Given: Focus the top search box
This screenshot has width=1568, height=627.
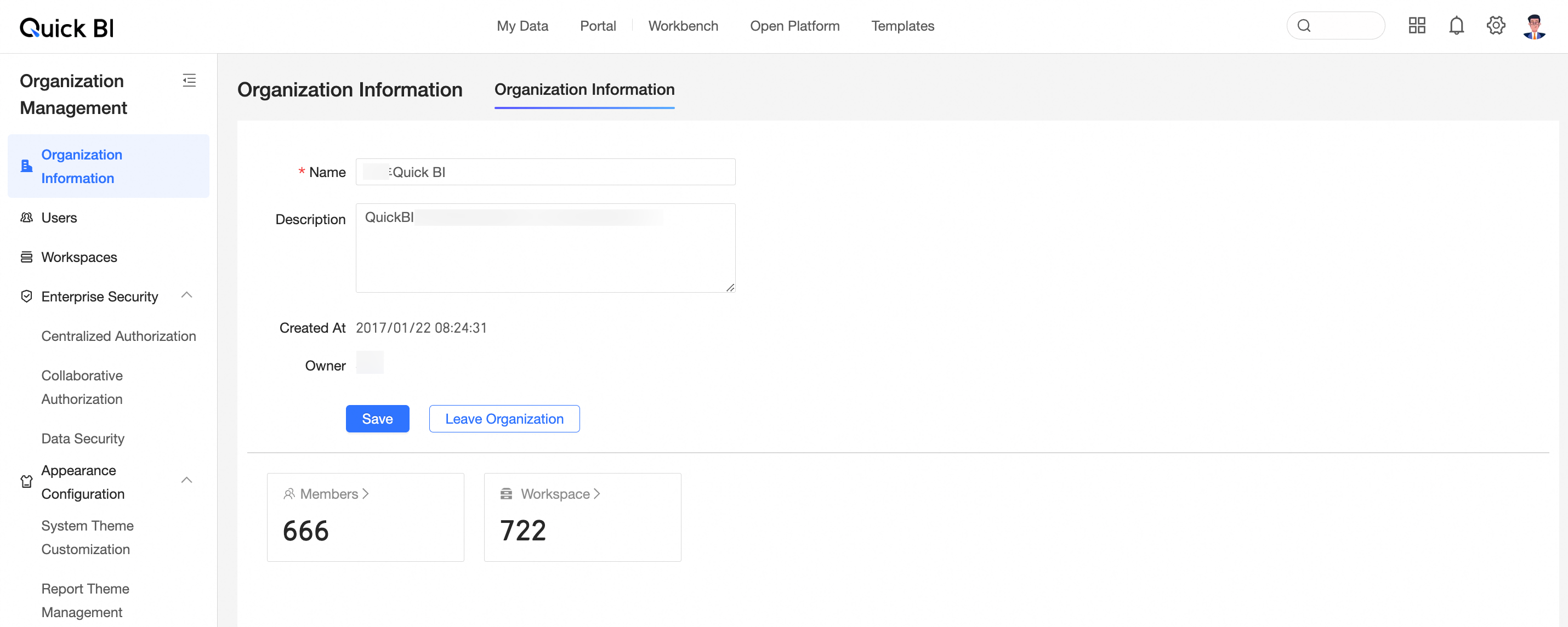Looking at the screenshot, I should tap(1336, 26).
